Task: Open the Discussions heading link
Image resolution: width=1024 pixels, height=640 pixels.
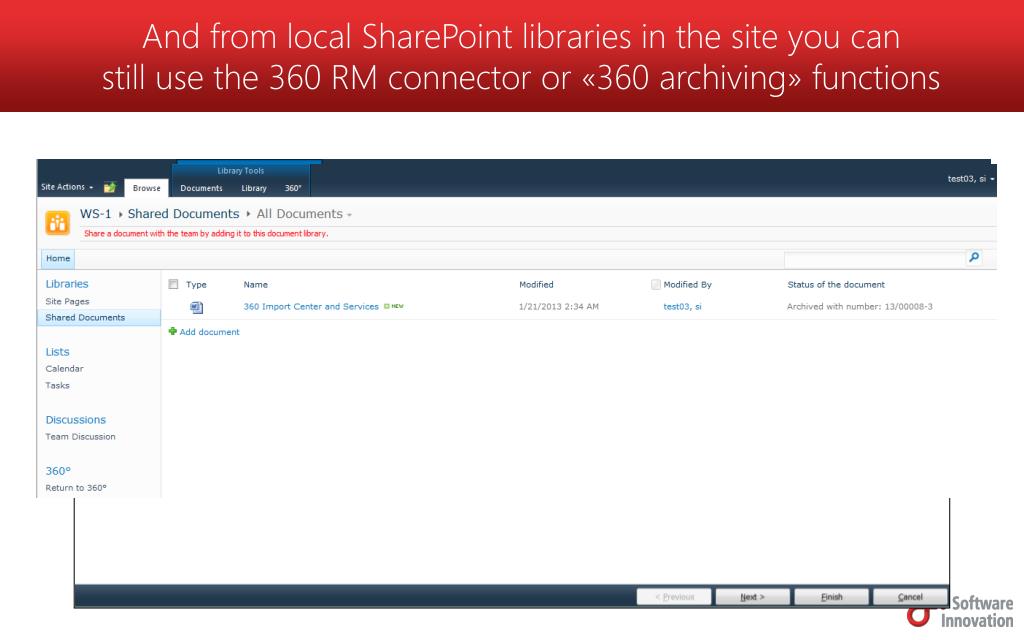Action: coord(75,420)
